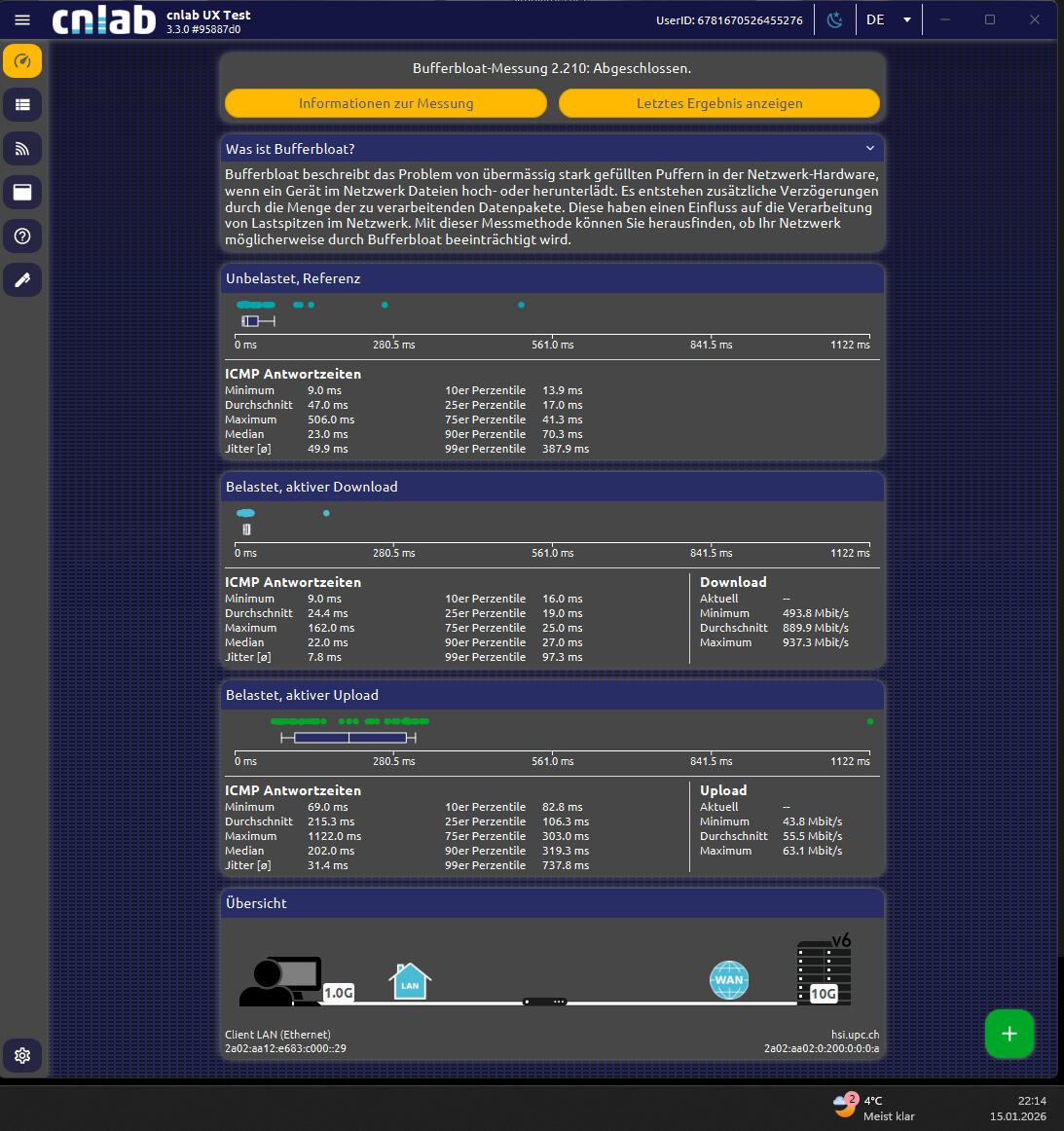Click Letztes Ergebnis anzeigen button

[719, 103]
